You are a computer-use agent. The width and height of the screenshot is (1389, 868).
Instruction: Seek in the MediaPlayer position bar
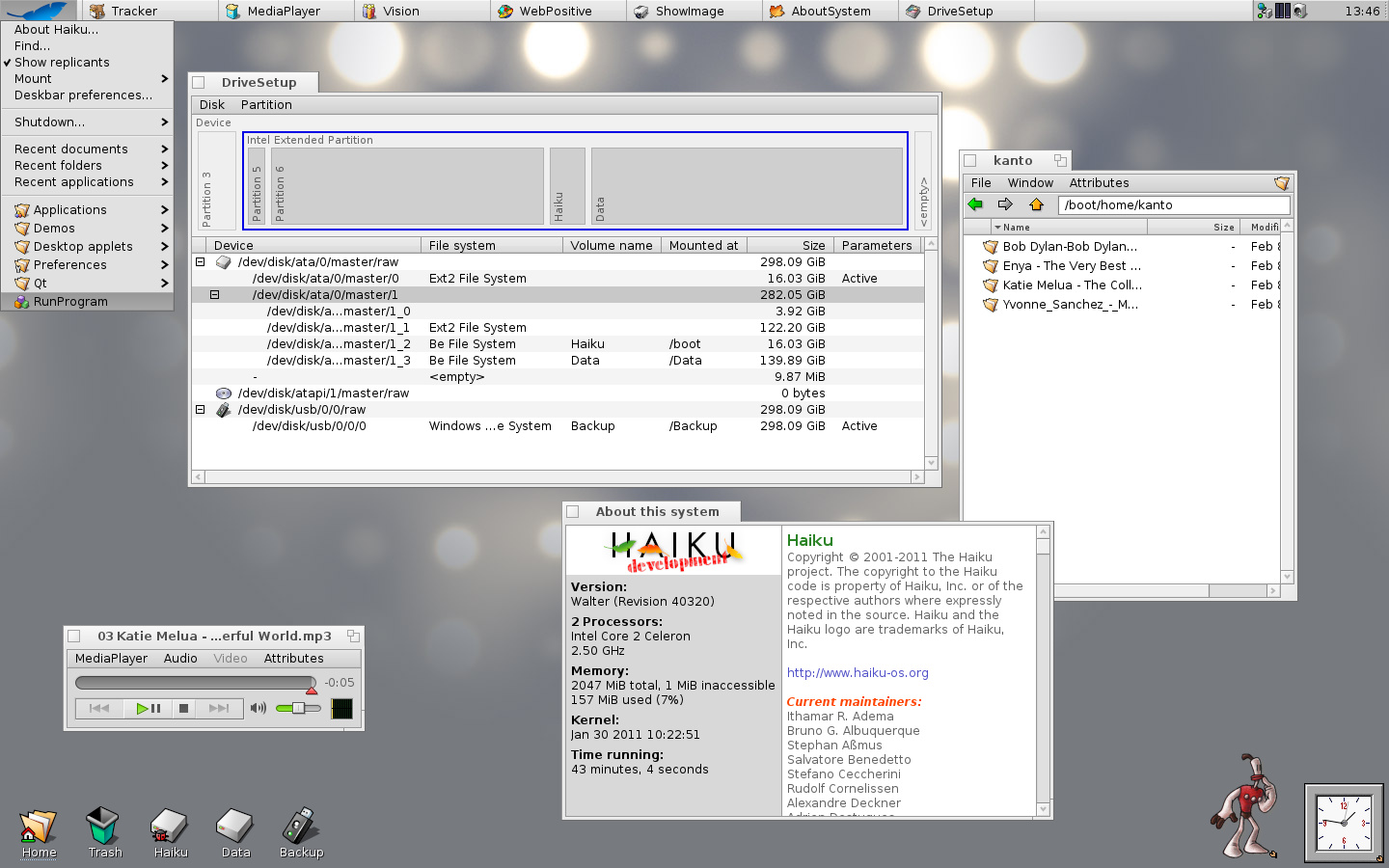pyautogui.click(x=196, y=683)
